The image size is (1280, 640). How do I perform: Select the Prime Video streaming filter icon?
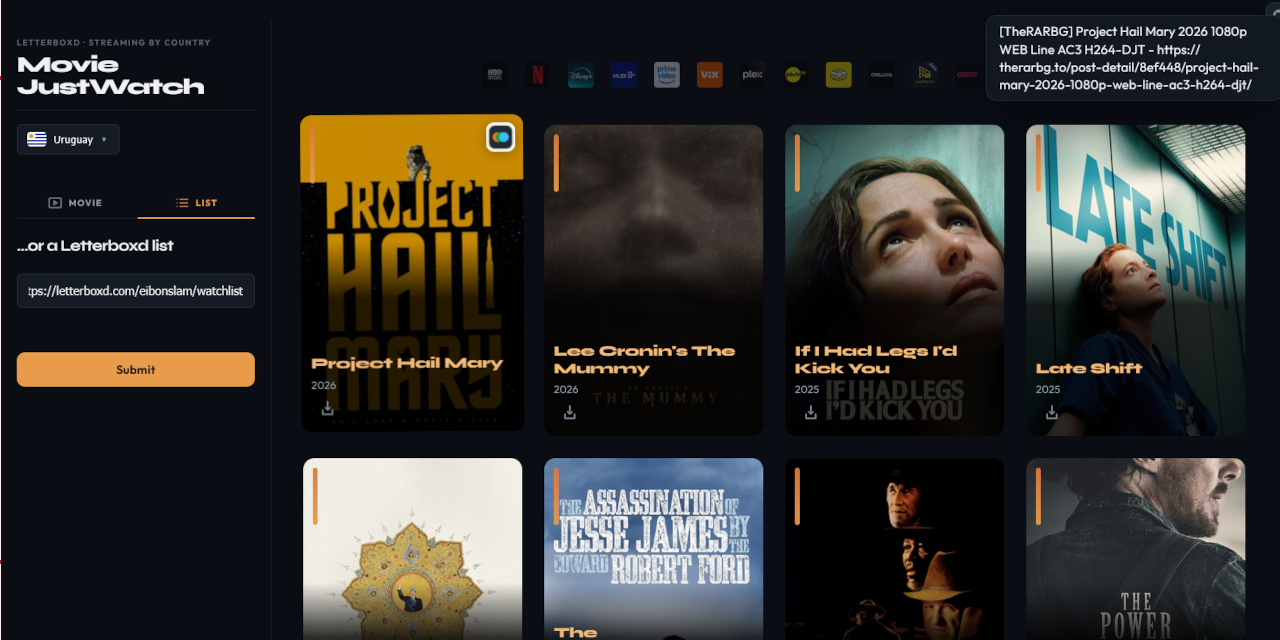click(666, 74)
